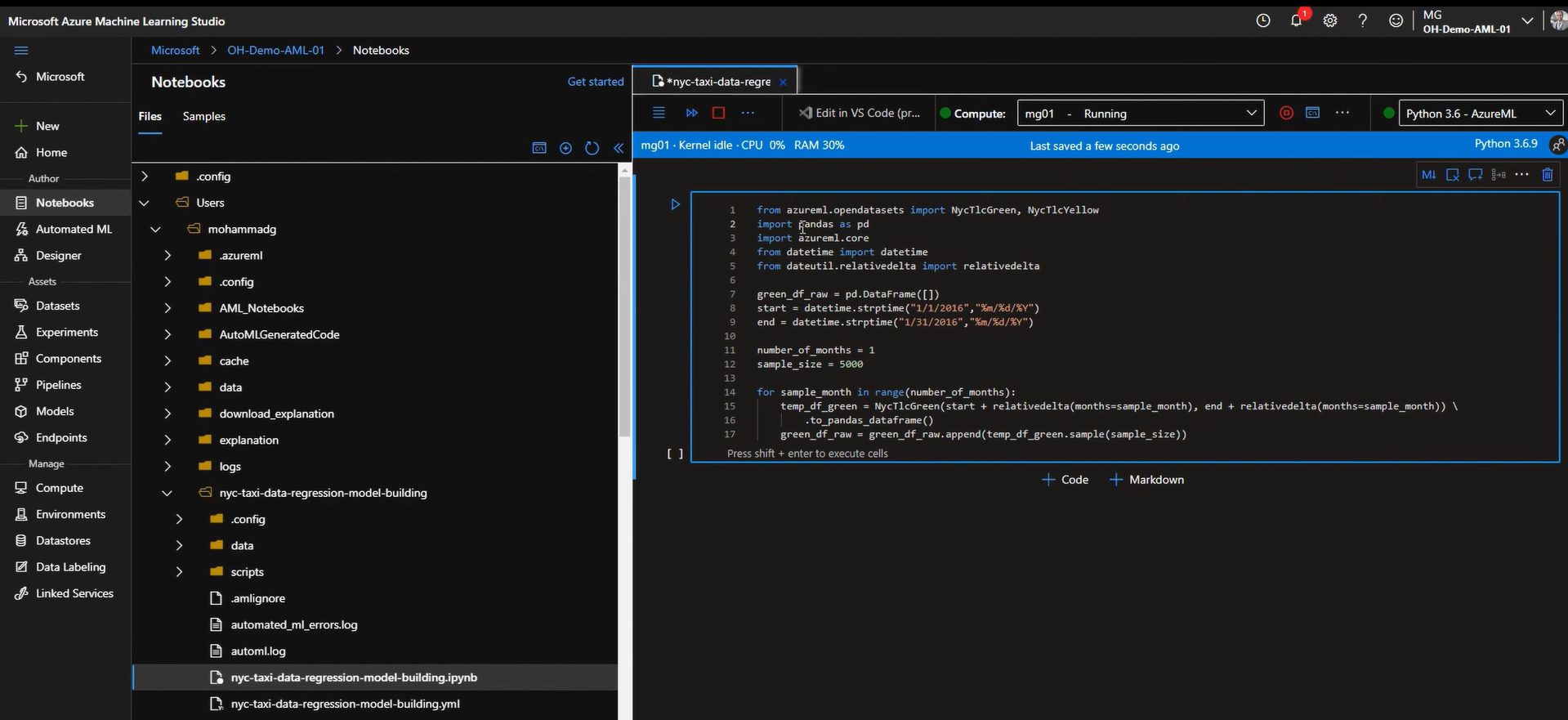Run the notebook code cell

pos(675,204)
